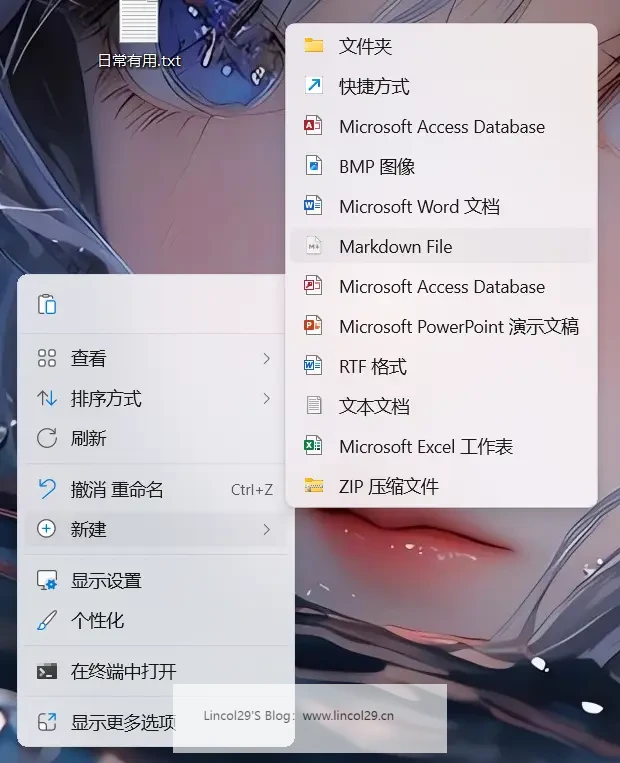Click the Excel icon beside Microsoft Excel 工作表
Image resolution: width=620 pixels, height=763 pixels.
pyautogui.click(x=314, y=446)
